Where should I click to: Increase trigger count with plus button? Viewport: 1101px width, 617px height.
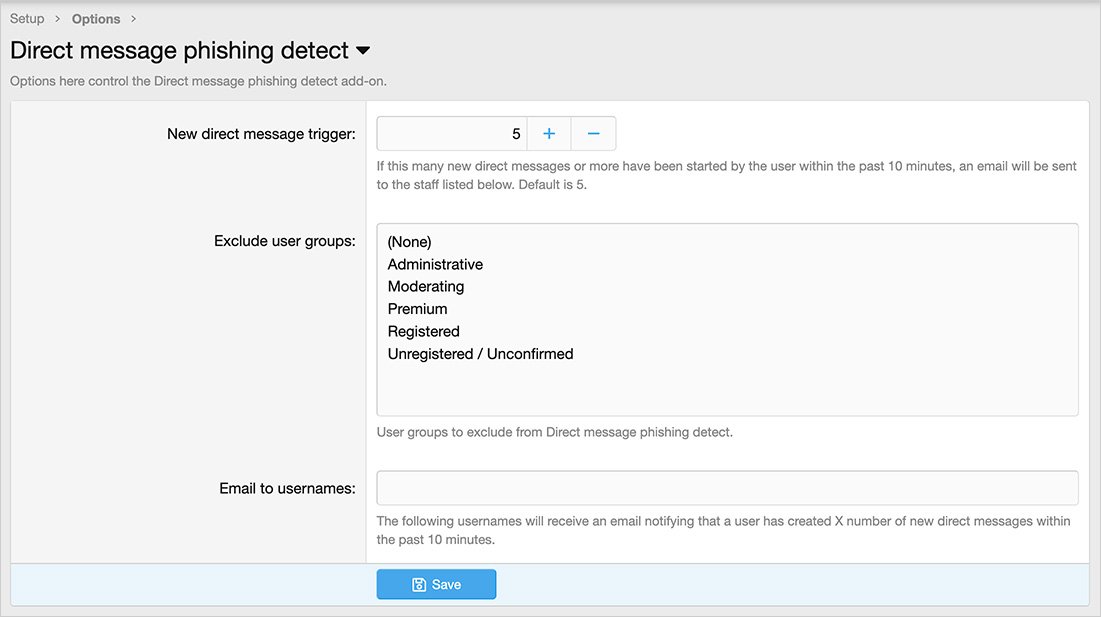549,134
